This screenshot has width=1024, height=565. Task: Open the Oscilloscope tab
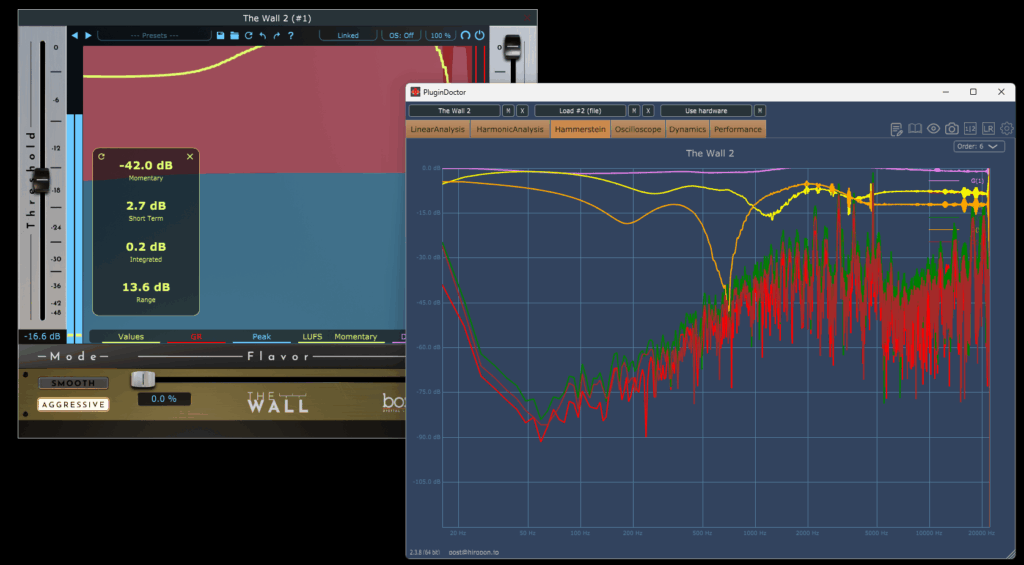point(638,129)
